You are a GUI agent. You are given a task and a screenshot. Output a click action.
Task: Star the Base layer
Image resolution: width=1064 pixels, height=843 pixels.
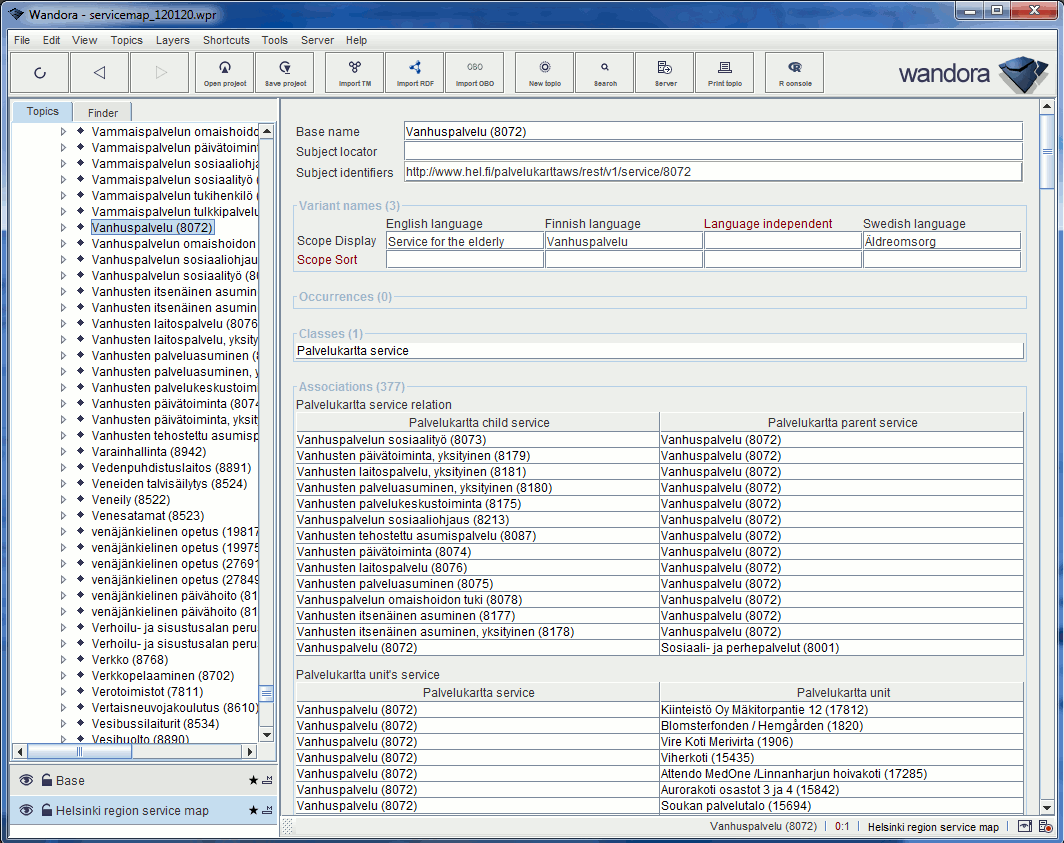pos(253,780)
